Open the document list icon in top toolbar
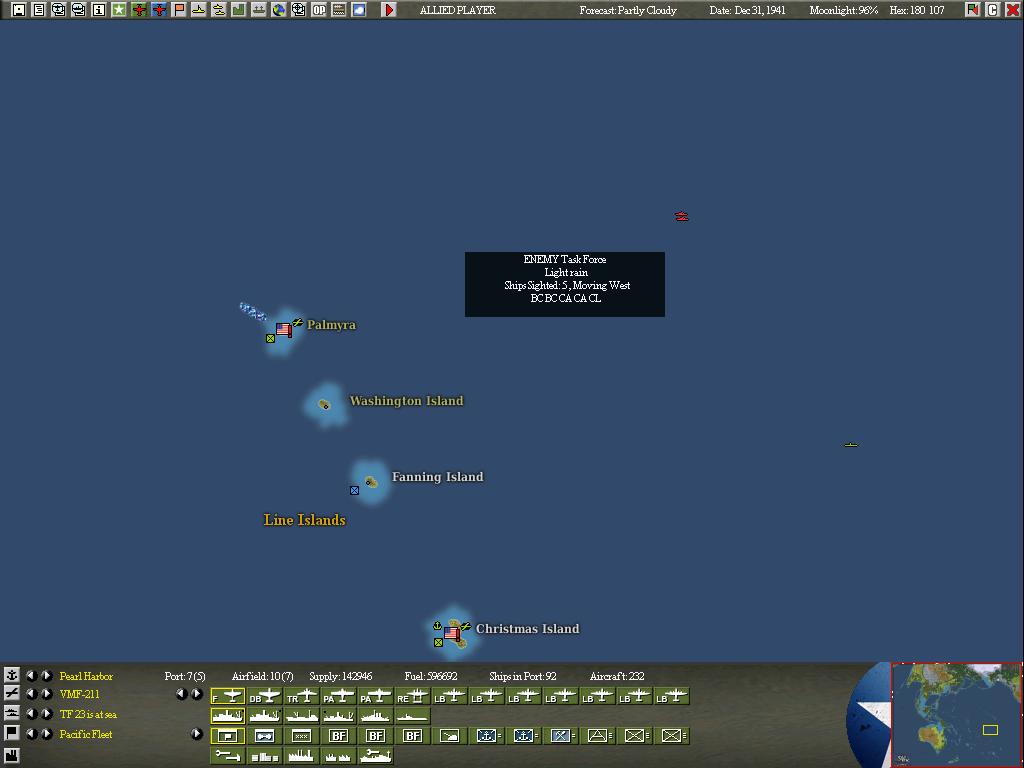 click(x=39, y=10)
